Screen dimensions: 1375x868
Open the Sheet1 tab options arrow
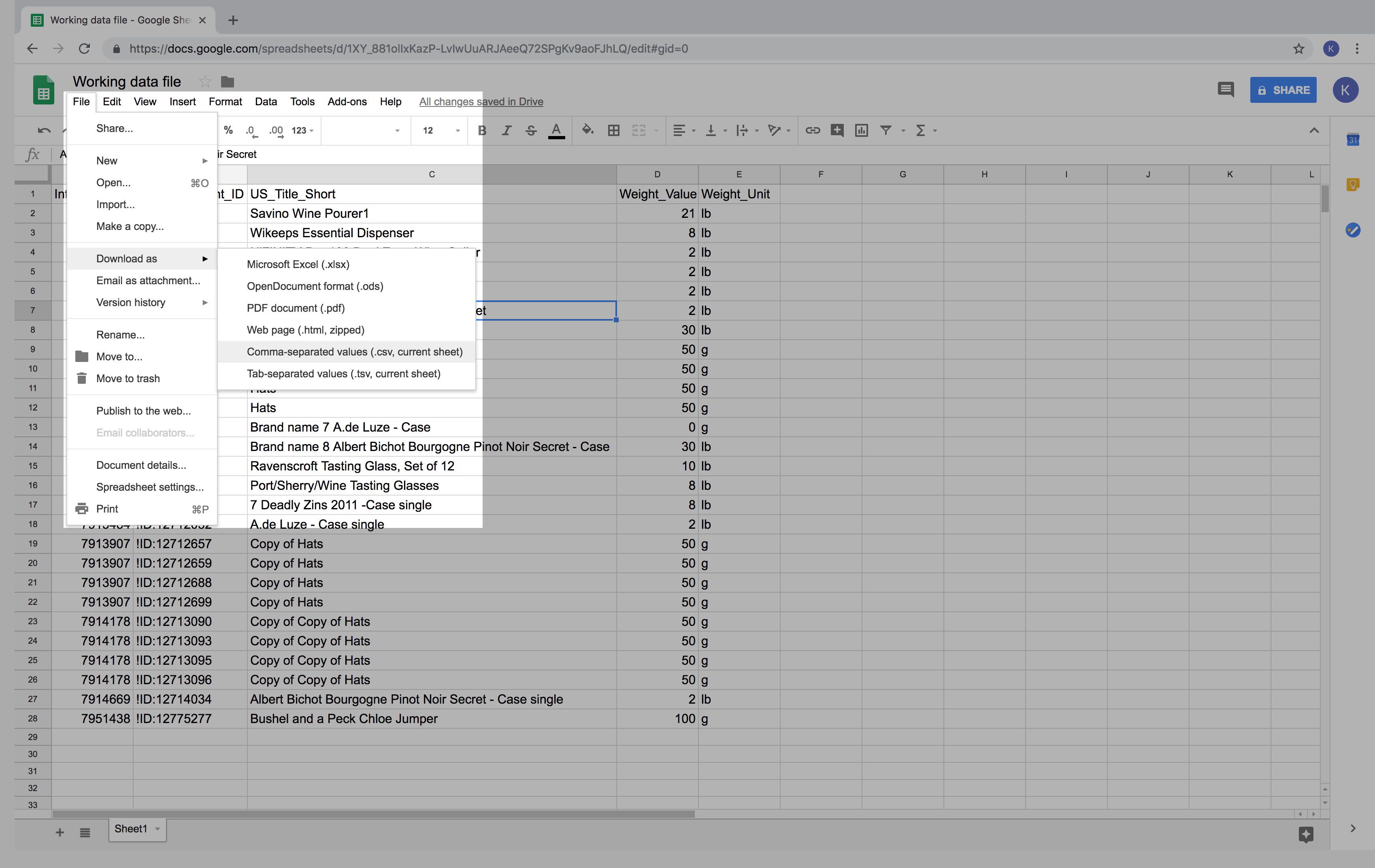click(x=157, y=829)
